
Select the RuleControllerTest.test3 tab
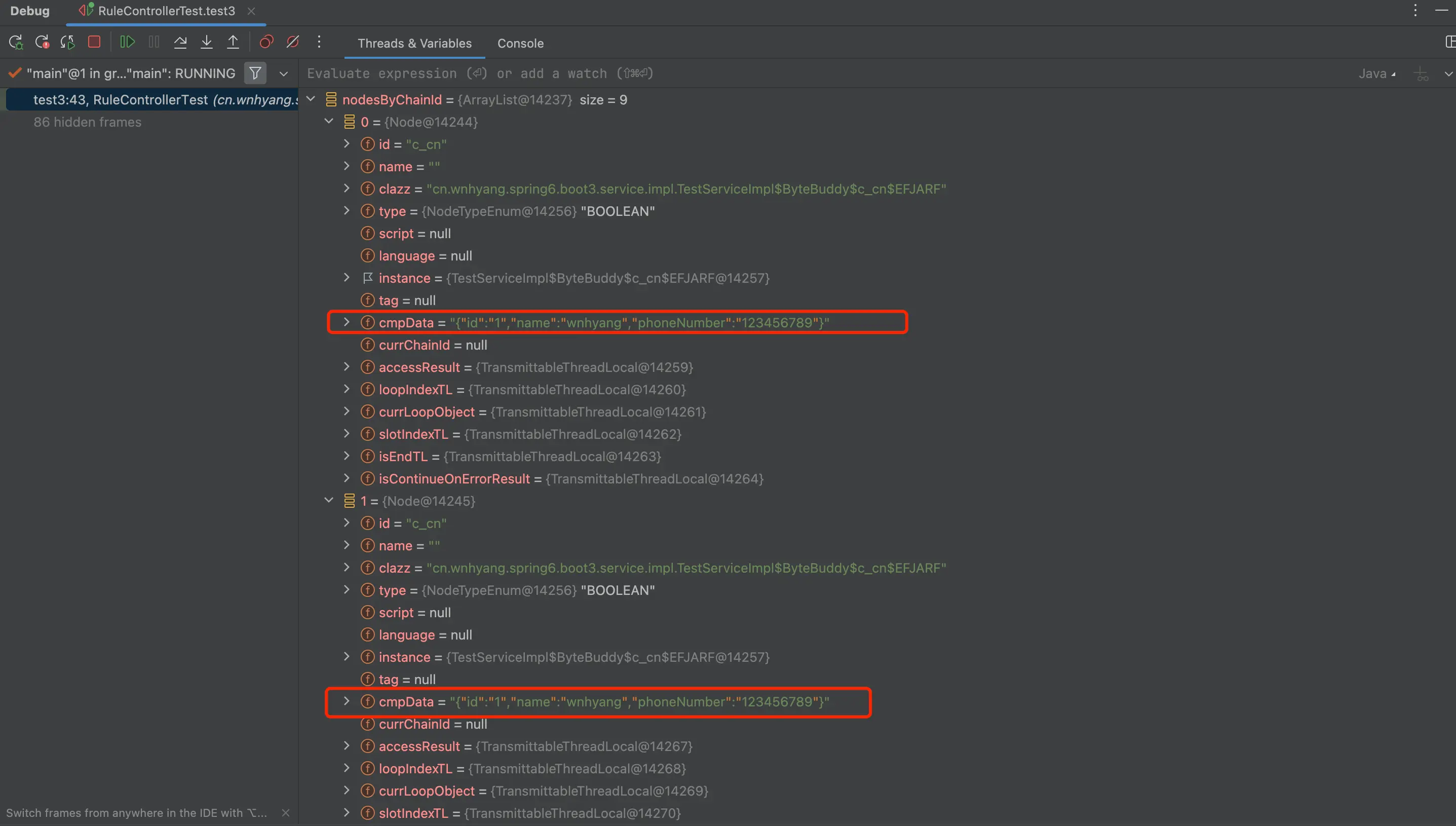point(166,11)
